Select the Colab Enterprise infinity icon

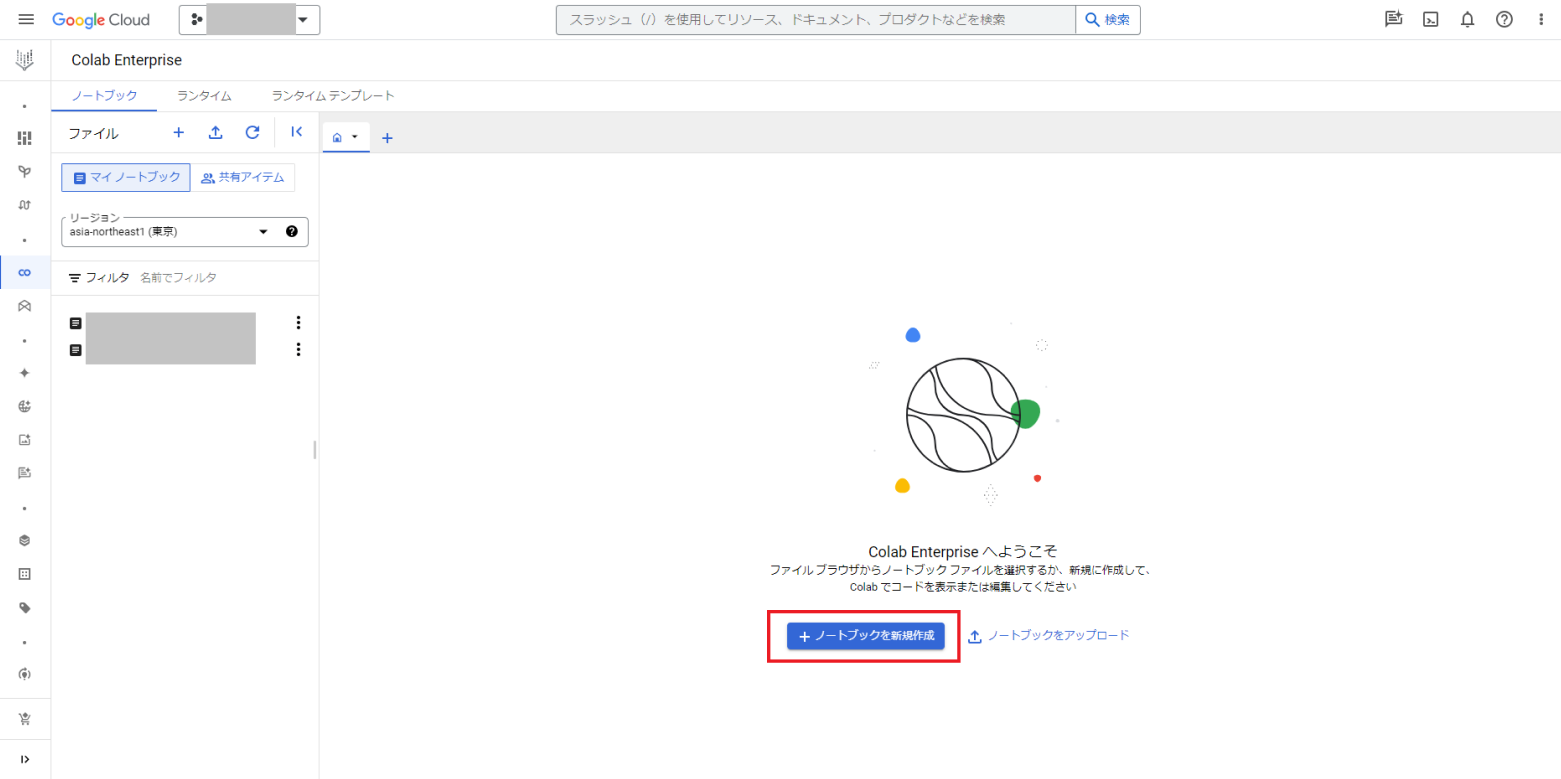25,272
